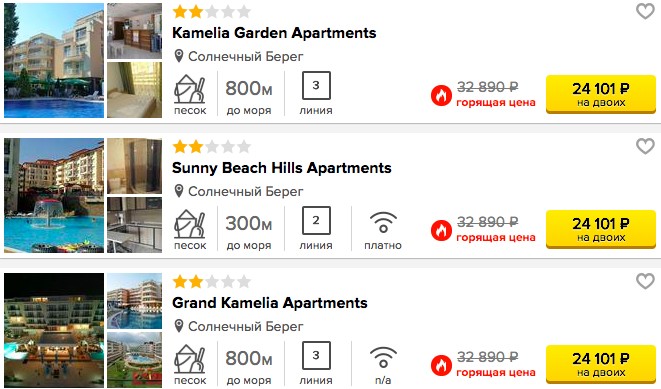The width and height of the screenshot is (661, 389).
Task: Click Wi-Fi paid icon for Sunny Beach Hills
Action: pyautogui.click(x=383, y=222)
